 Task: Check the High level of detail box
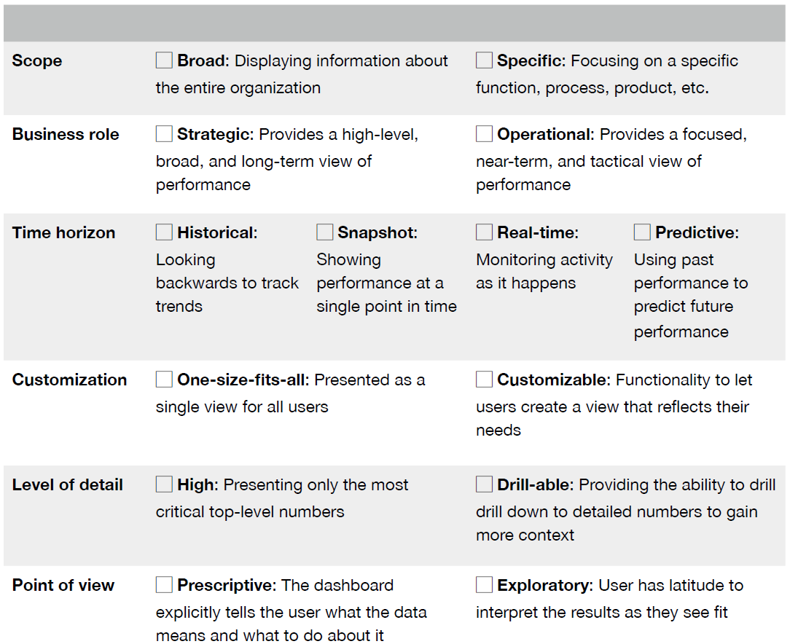click(164, 485)
